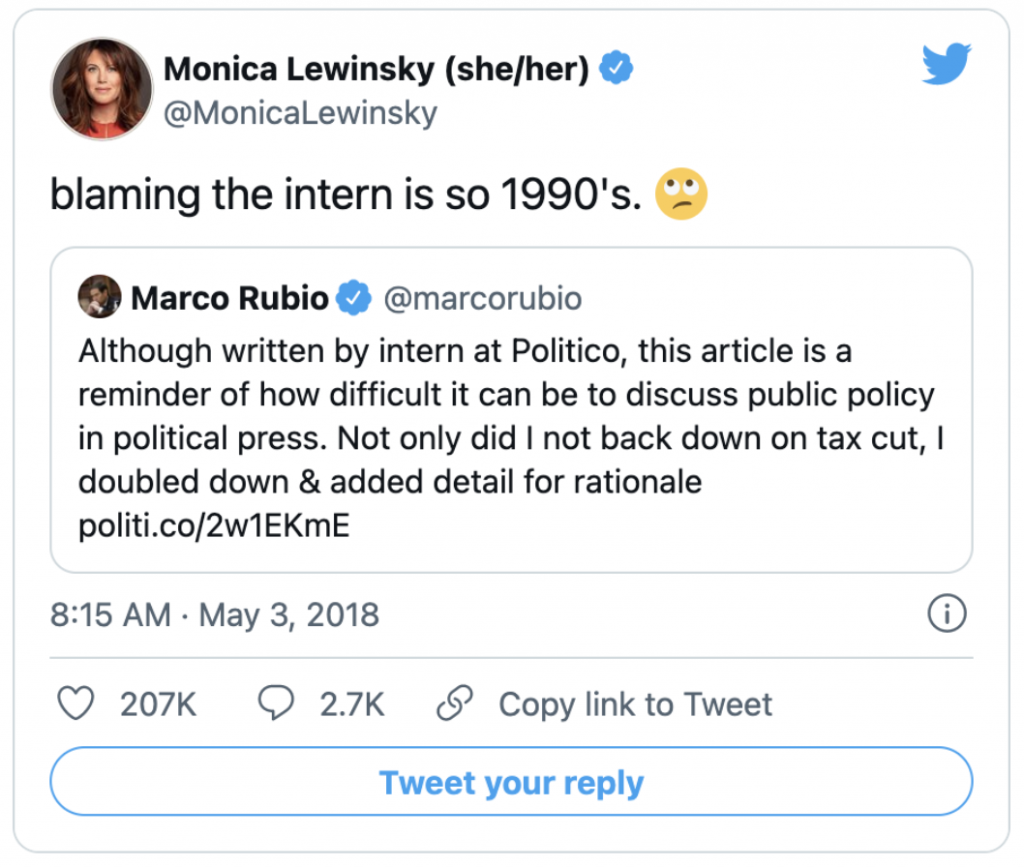Click Monica Lewinsky's verified badge
The width and height of the screenshot is (1024, 867).
(615, 69)
